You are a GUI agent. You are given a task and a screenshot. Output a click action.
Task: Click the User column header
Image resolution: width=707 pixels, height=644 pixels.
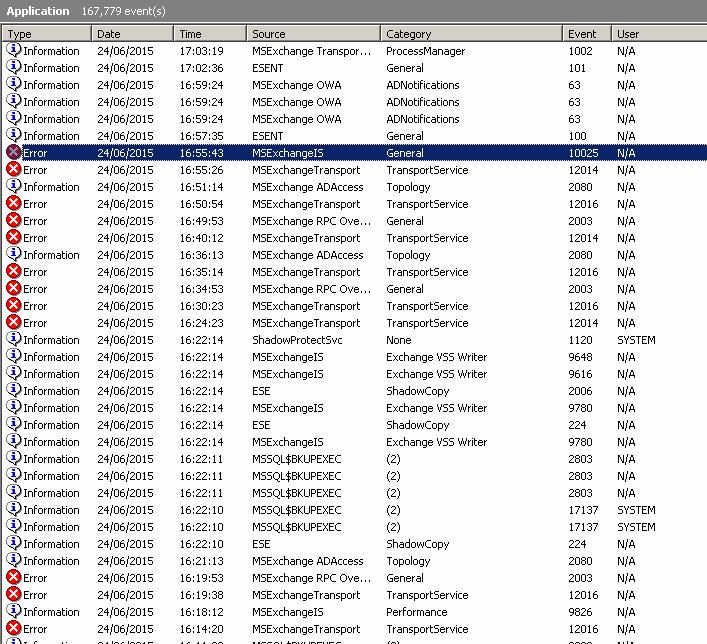tap(659, 34)
